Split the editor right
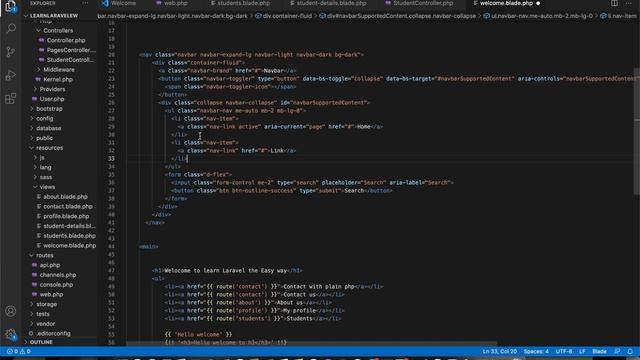This screenshot has width=640, height=360. click(x=614, y=3)
